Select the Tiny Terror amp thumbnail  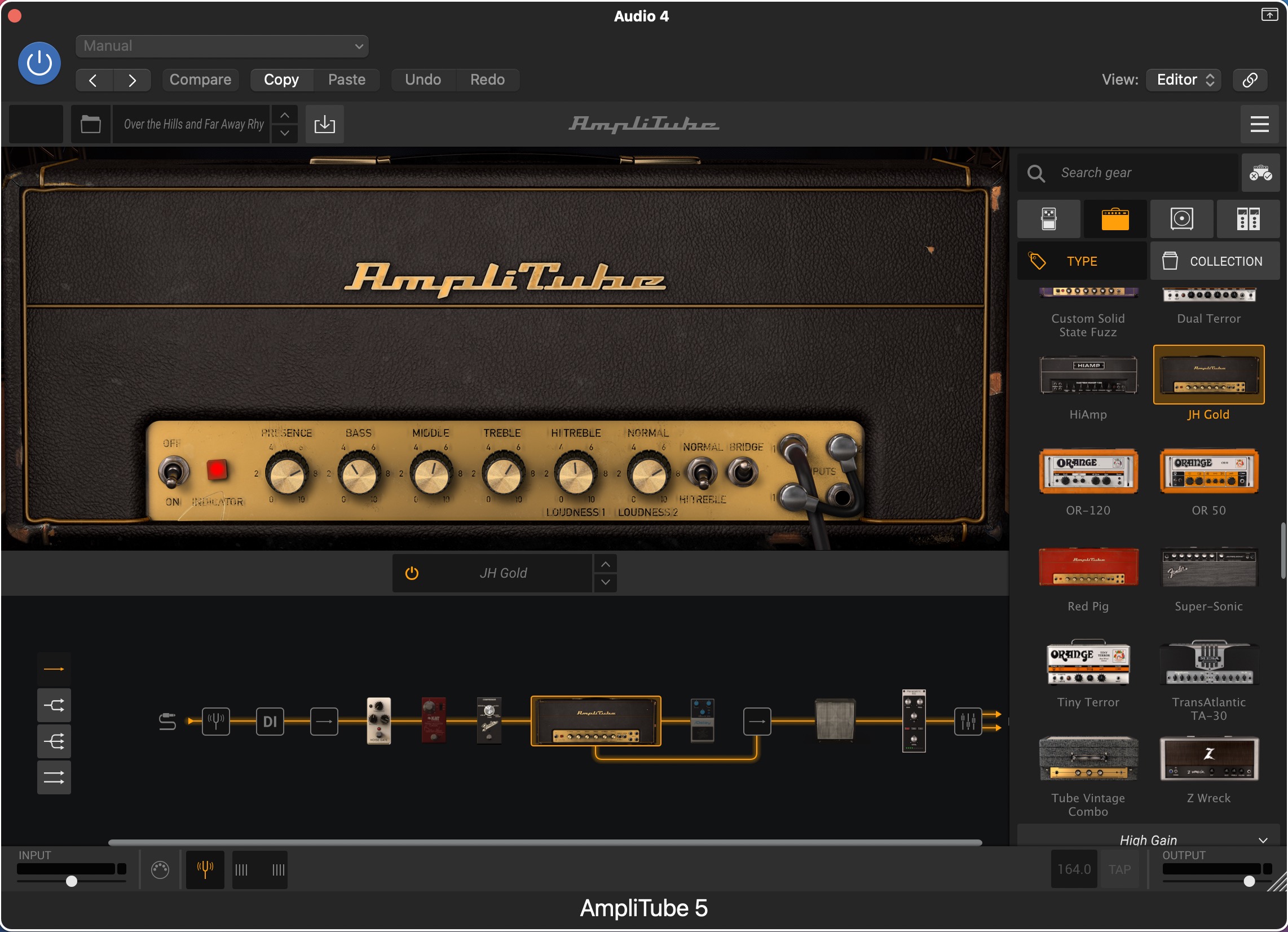(1088, 663)
